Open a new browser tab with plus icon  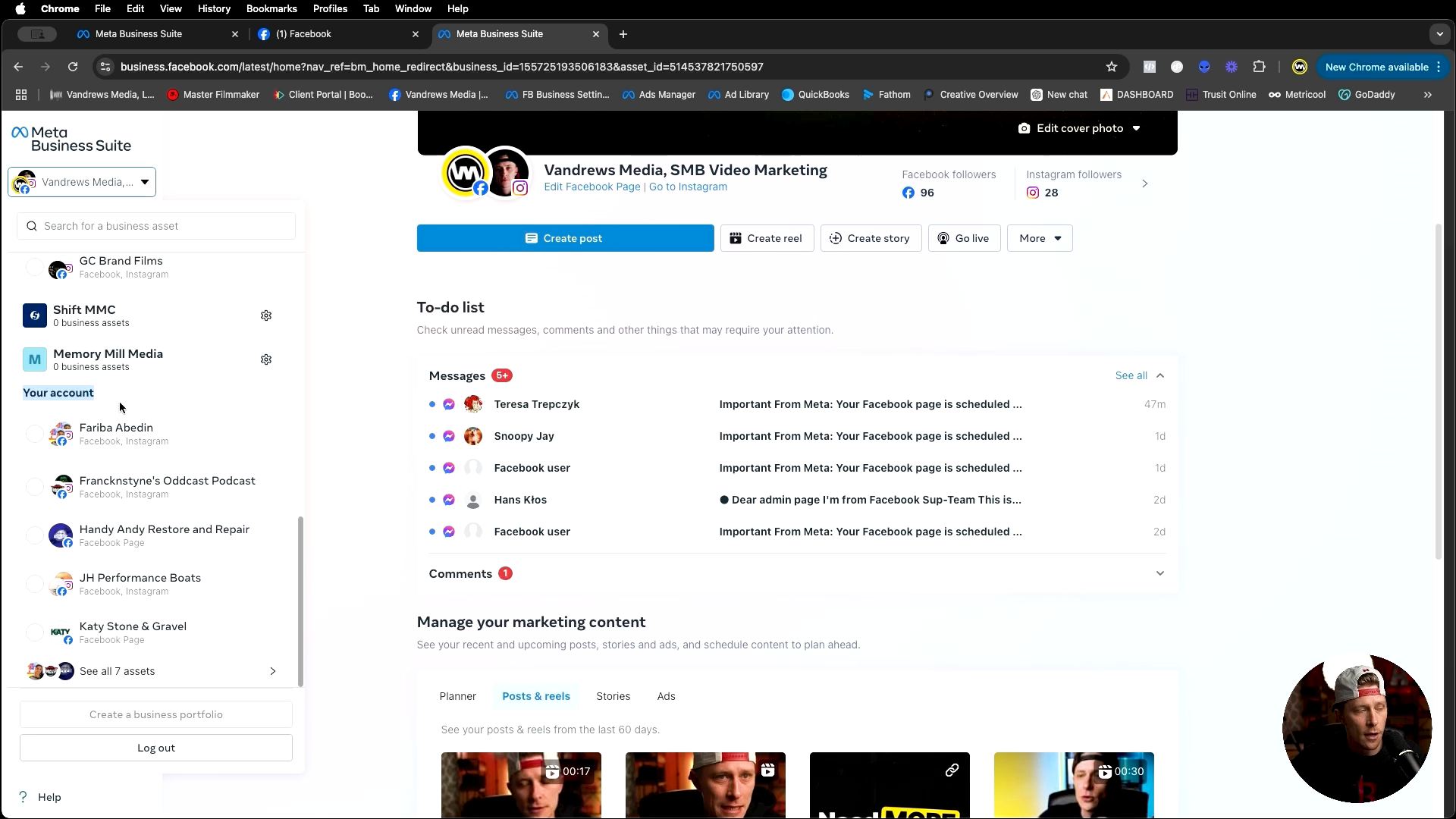pos(623,34)
